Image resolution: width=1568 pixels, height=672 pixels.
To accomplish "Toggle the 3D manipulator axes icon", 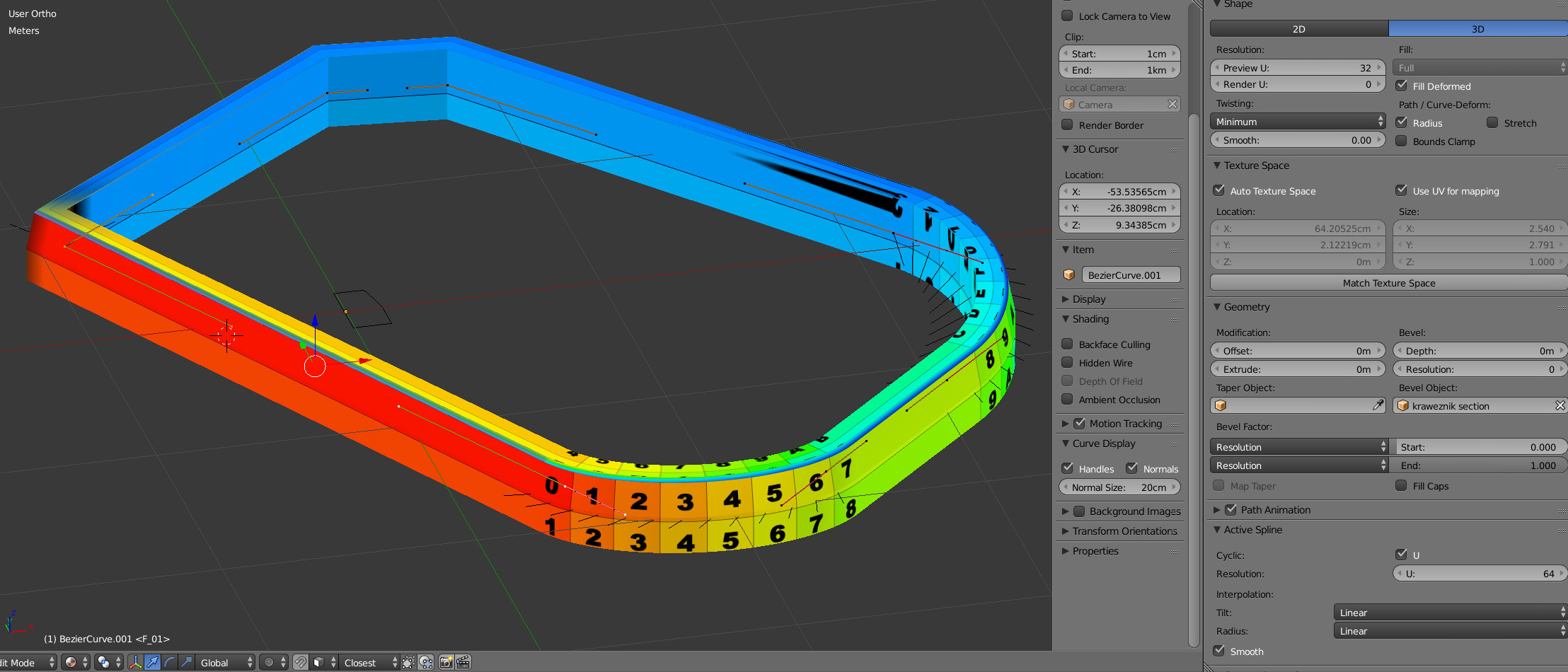I will coord(135,662).
